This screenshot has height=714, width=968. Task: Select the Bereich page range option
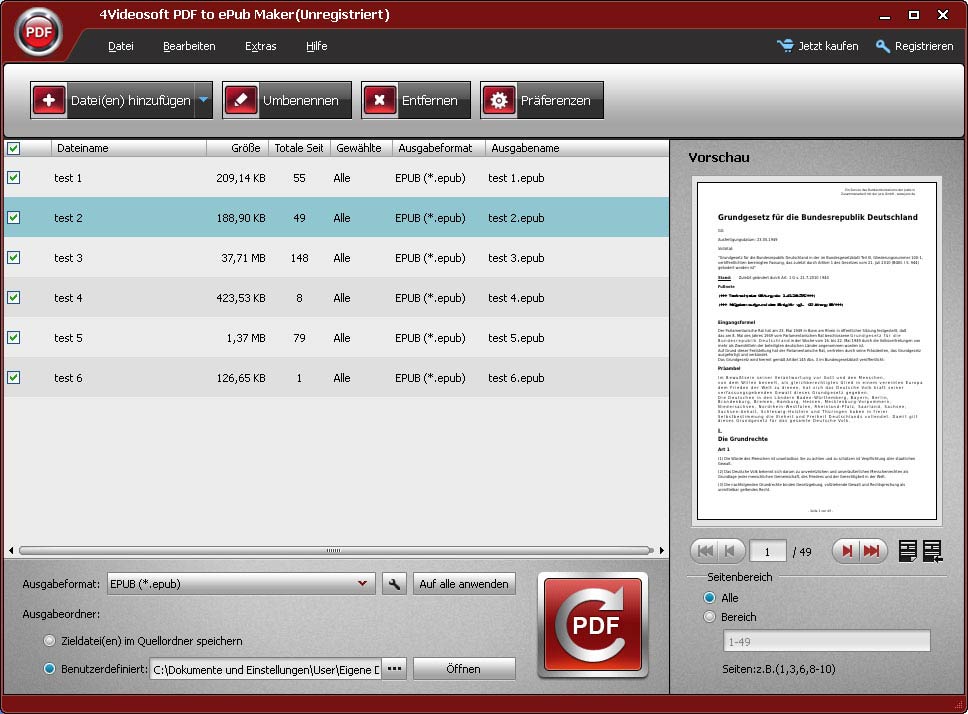point(710,616)
